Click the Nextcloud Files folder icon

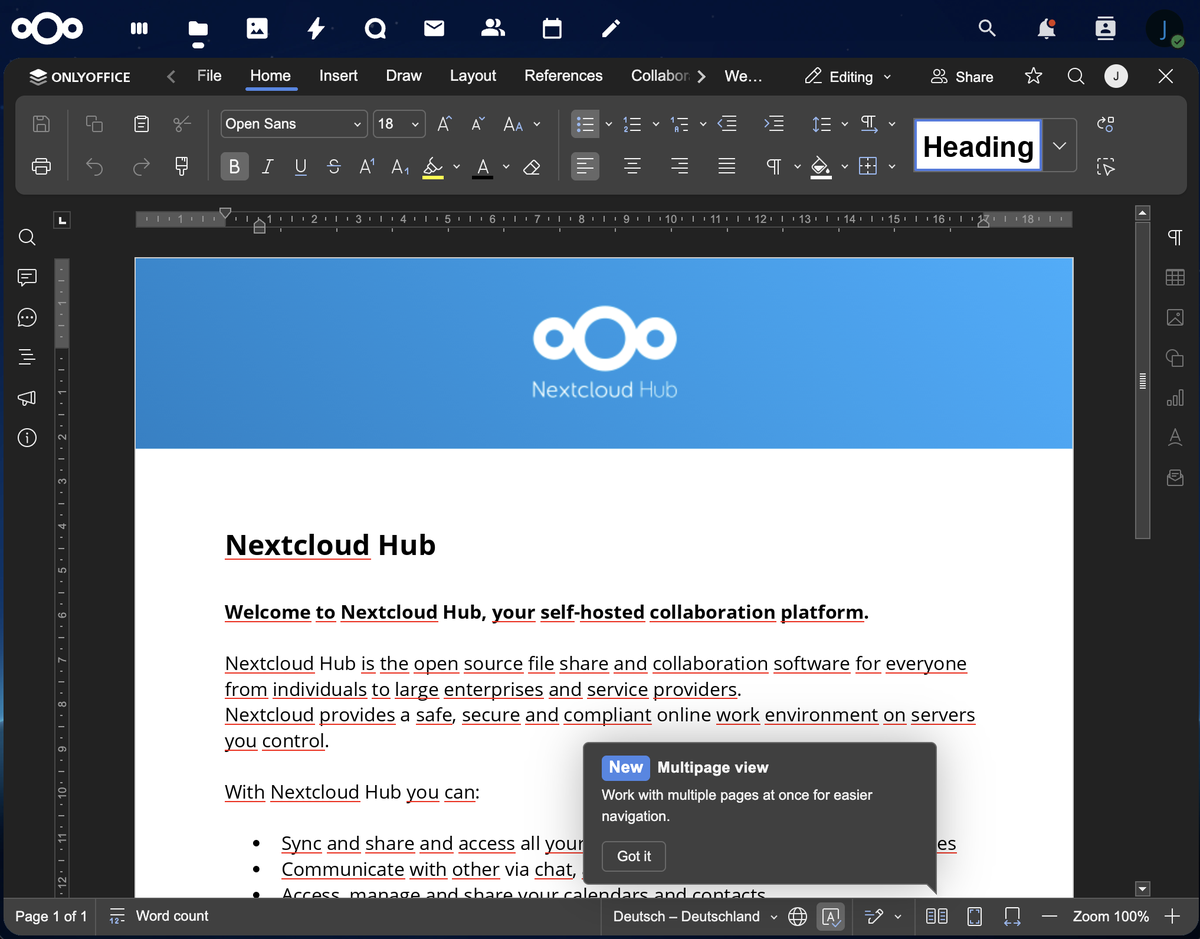click(x=198, y=29)
